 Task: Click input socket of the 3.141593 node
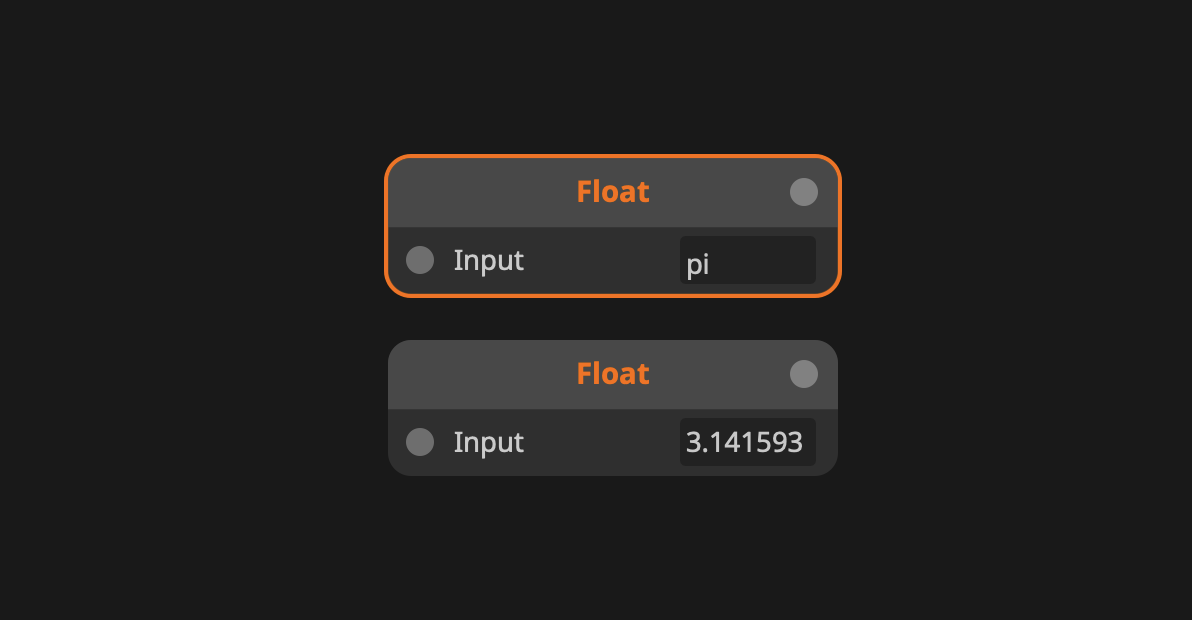click(420, 442)
